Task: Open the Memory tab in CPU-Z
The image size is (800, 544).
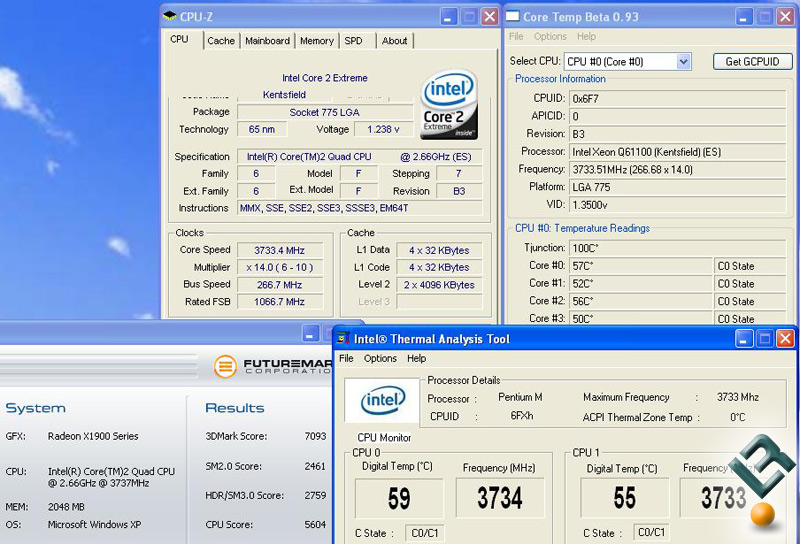Action: tap(317, 41)
